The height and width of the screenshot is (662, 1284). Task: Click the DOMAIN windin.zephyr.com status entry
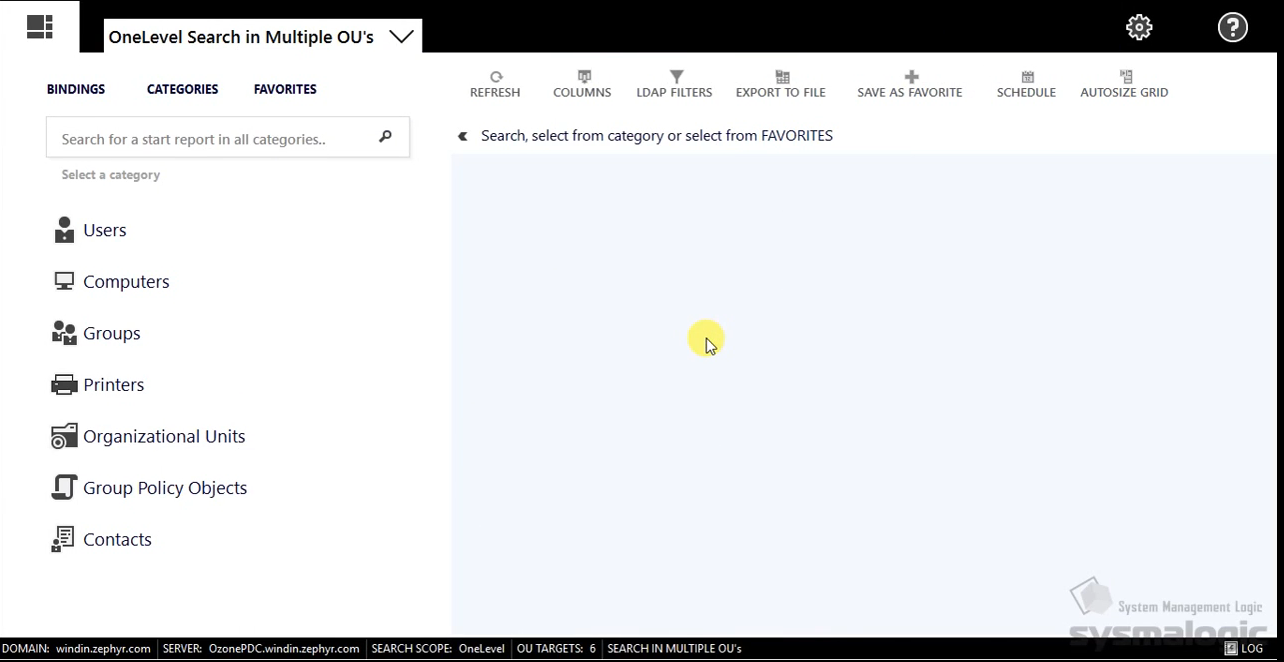(76, 649)
